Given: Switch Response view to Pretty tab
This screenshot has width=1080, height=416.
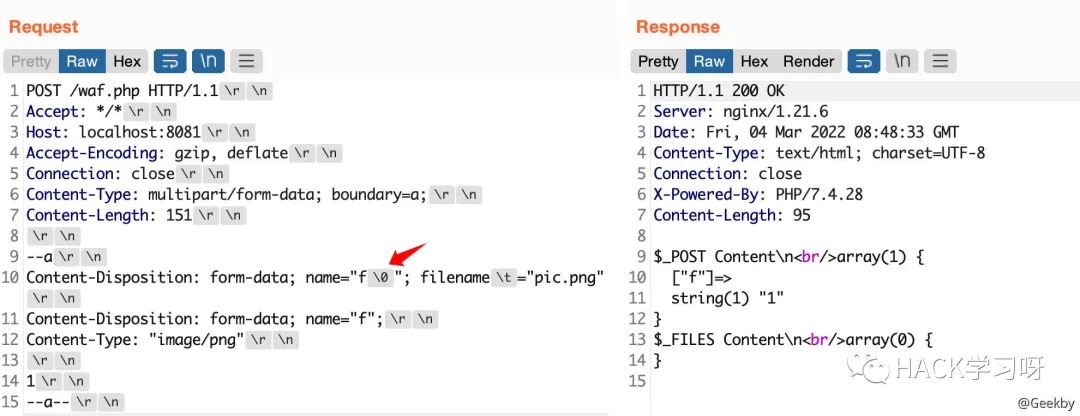Looking at the screenshot, I should tap(658, 61).
